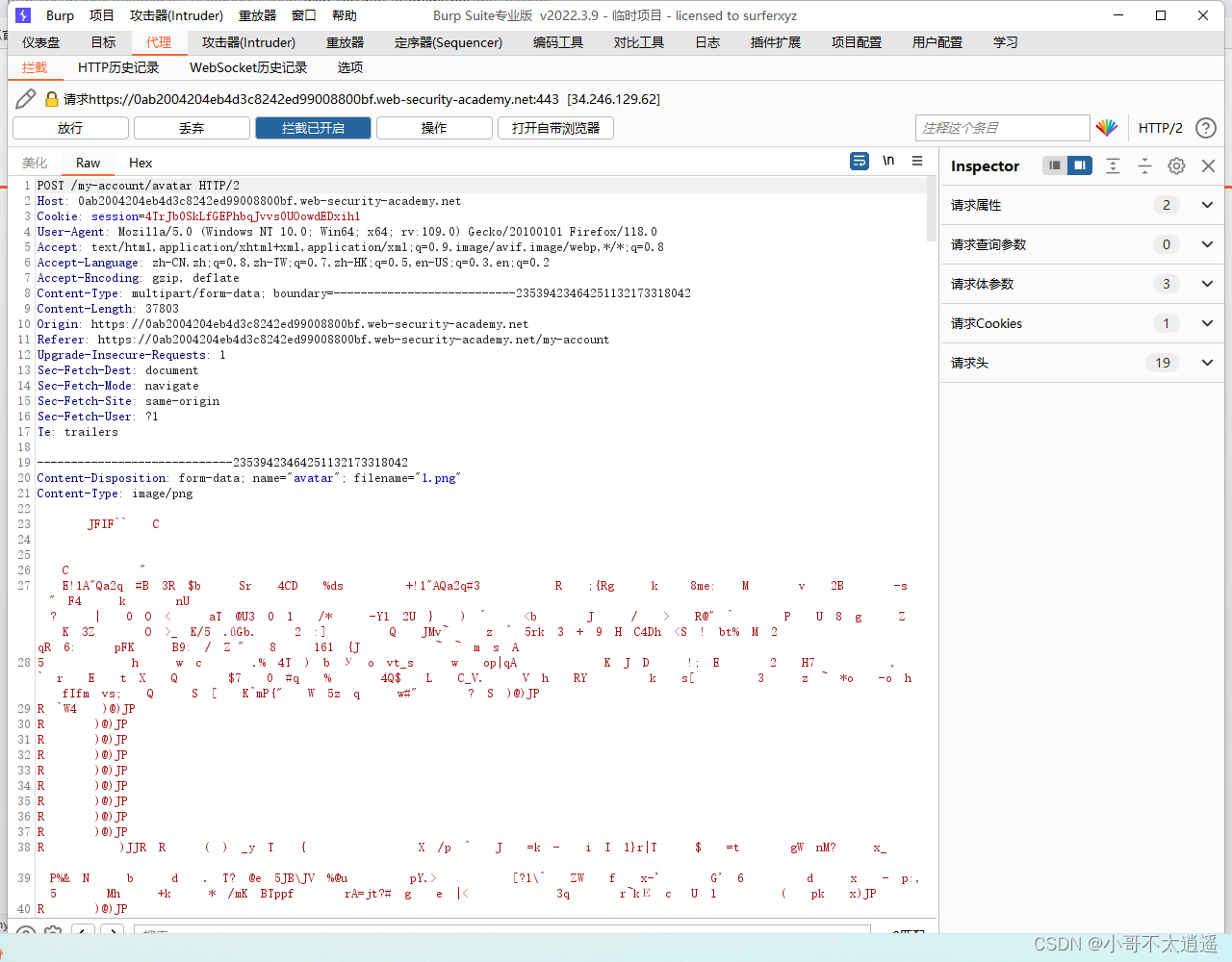Switch to the 编码工具 tab

click(x=558, y=42)
